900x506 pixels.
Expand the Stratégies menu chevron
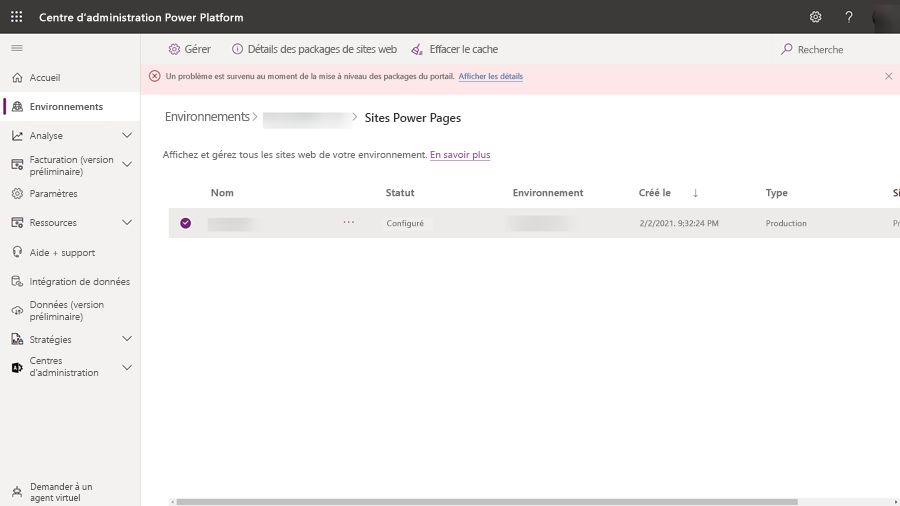tap(127, 339)
